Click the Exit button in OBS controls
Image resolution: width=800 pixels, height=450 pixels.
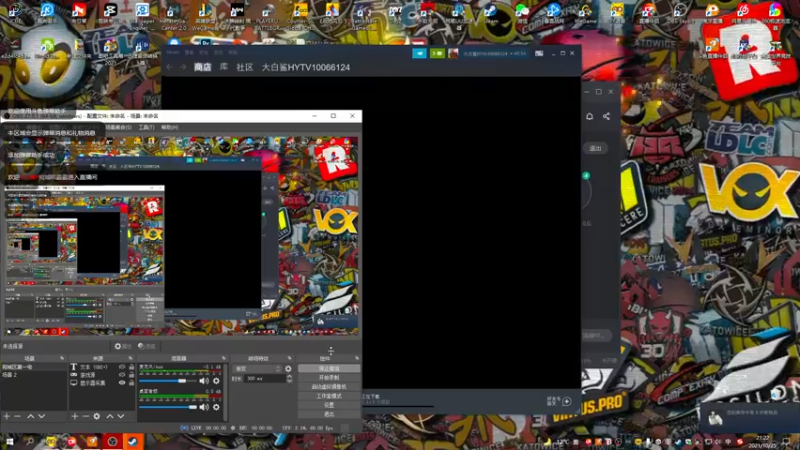[329, 414]
